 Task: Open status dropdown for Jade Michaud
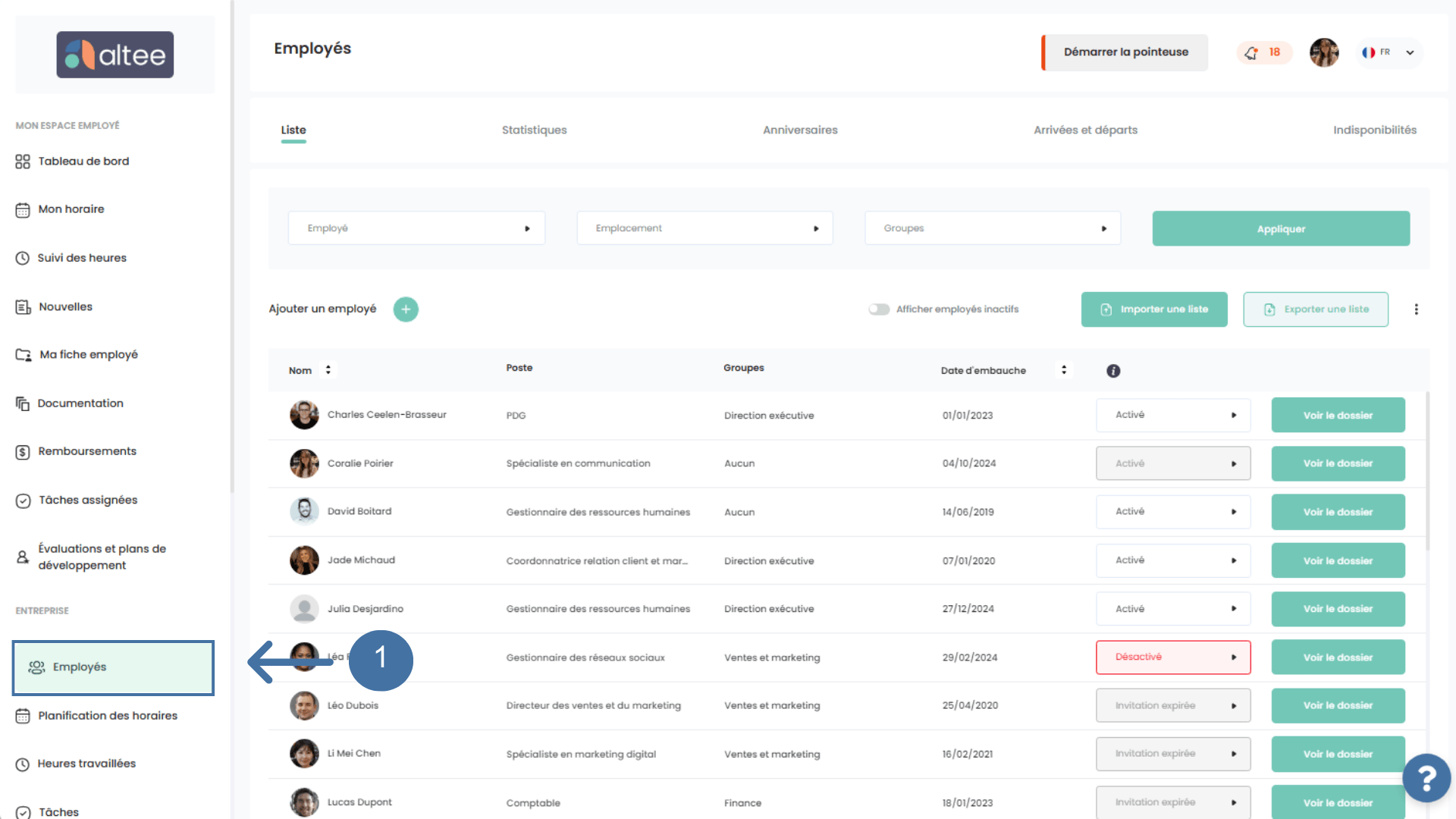tap(1173, 560)
